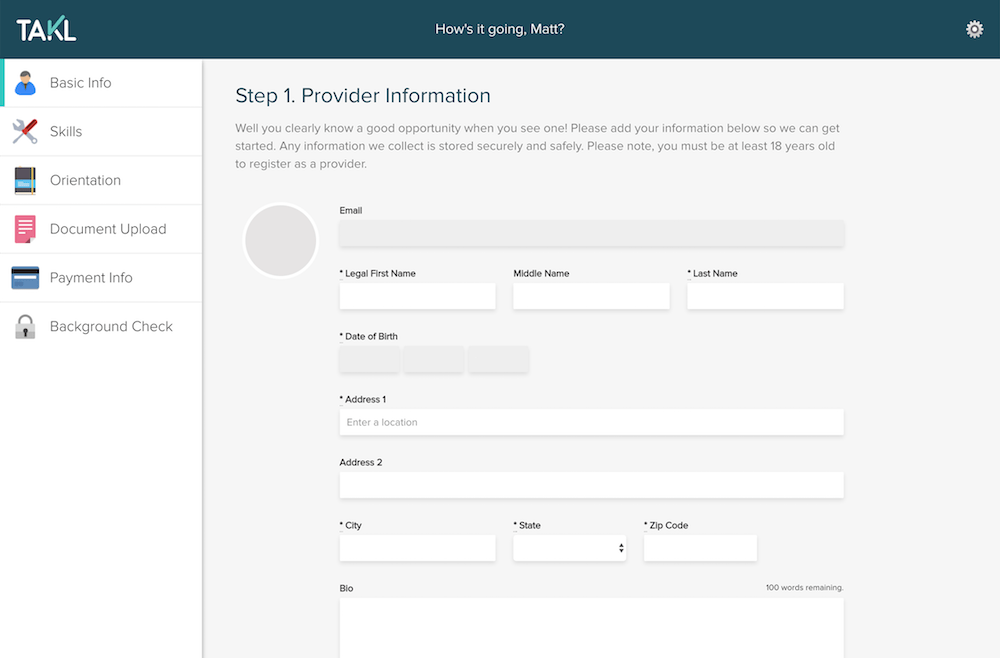The height and width of the screenshot is (658, 1000).
Task: Open the Payment Info section
Action: pyautogui.click(x=91, y=278)
